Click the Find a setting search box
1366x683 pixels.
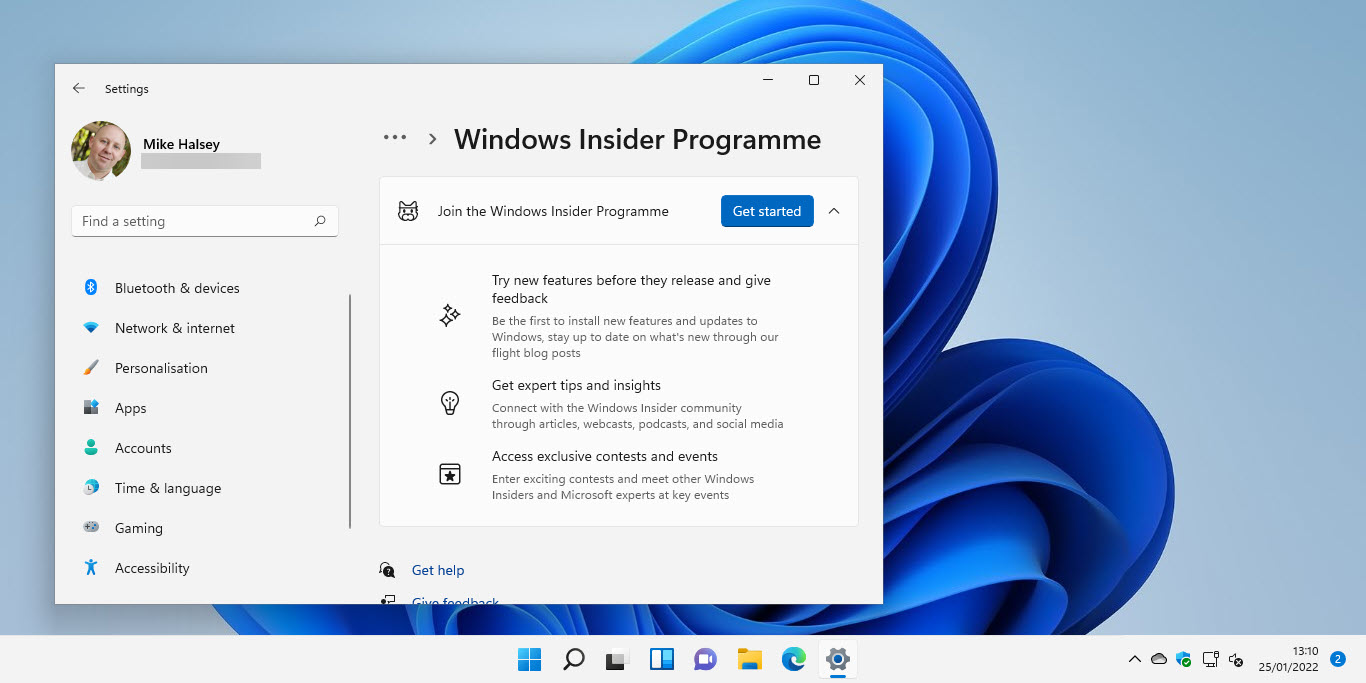coord(204,221)
